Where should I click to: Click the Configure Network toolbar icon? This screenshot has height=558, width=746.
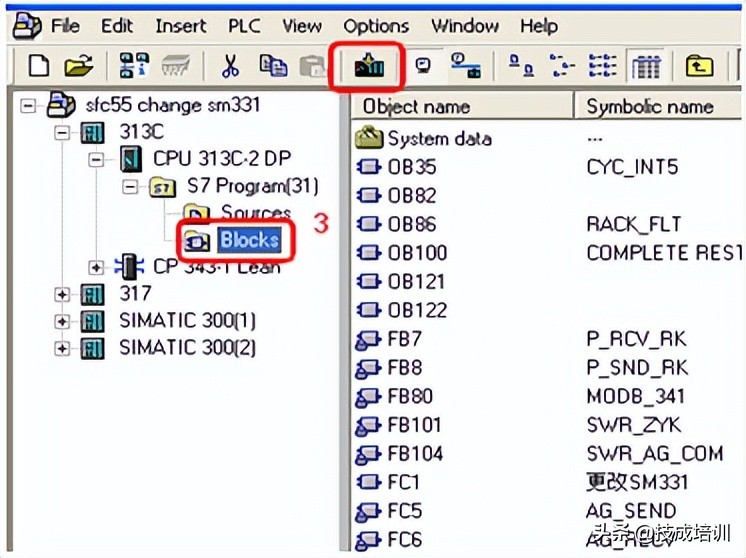466,65
